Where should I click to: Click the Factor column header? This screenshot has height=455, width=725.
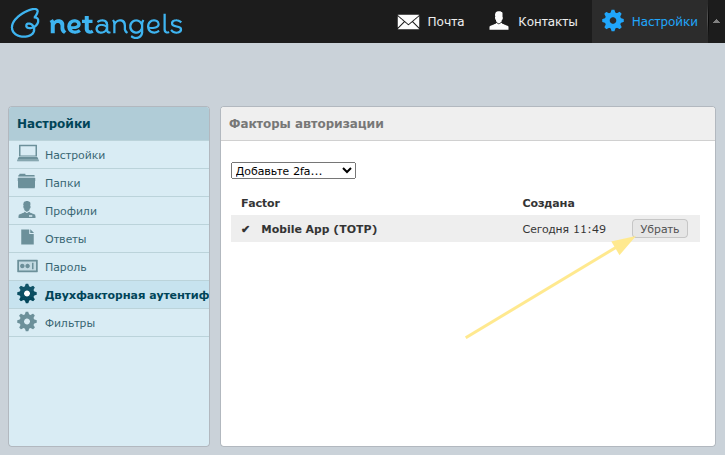point(260,203)
